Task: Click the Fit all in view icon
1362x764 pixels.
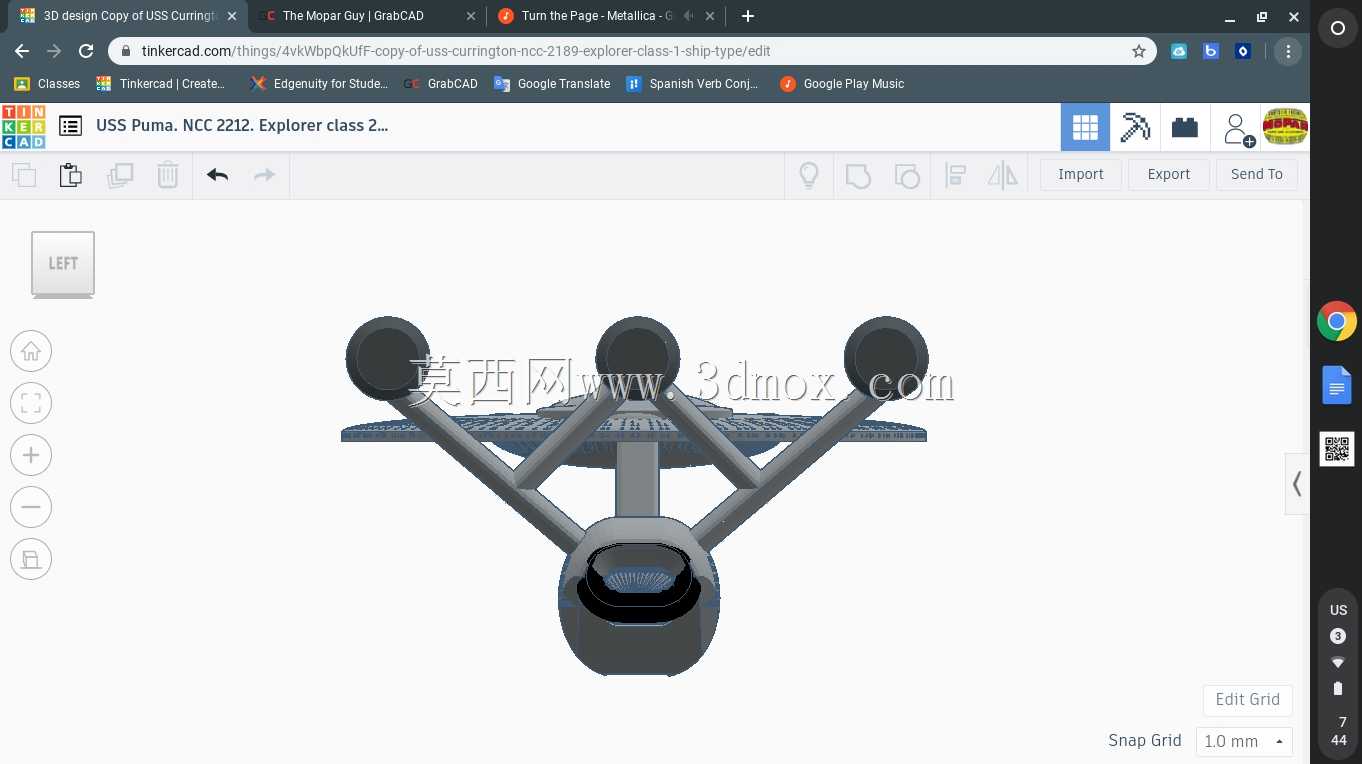Action: [x=31, y=403]
